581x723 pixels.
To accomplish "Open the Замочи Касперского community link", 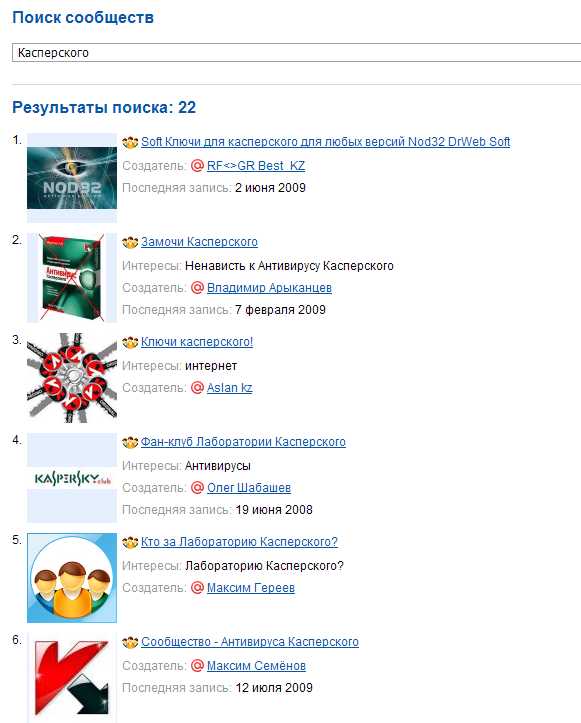I will coord(199,242).
